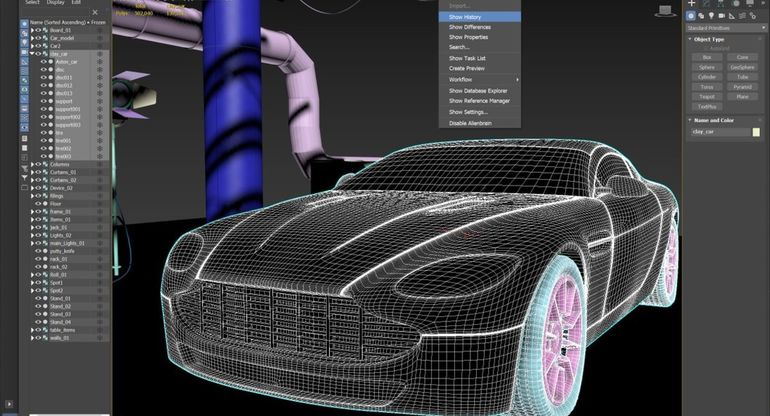Screen dimensions: 770x416
Task: Open the object color swatch beside clay_car
Action: pos(756,131)
